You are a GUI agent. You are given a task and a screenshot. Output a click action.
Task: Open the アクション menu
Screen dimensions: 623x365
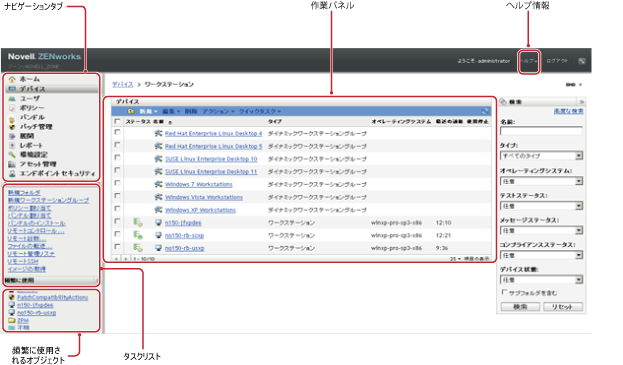click(x=218, y=112)
